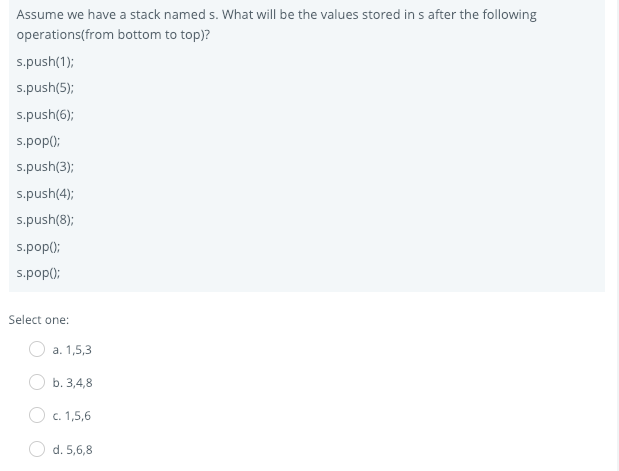619x471 pixels.
Task: Click the s.push(6); code line
Action: click(45, 114)
